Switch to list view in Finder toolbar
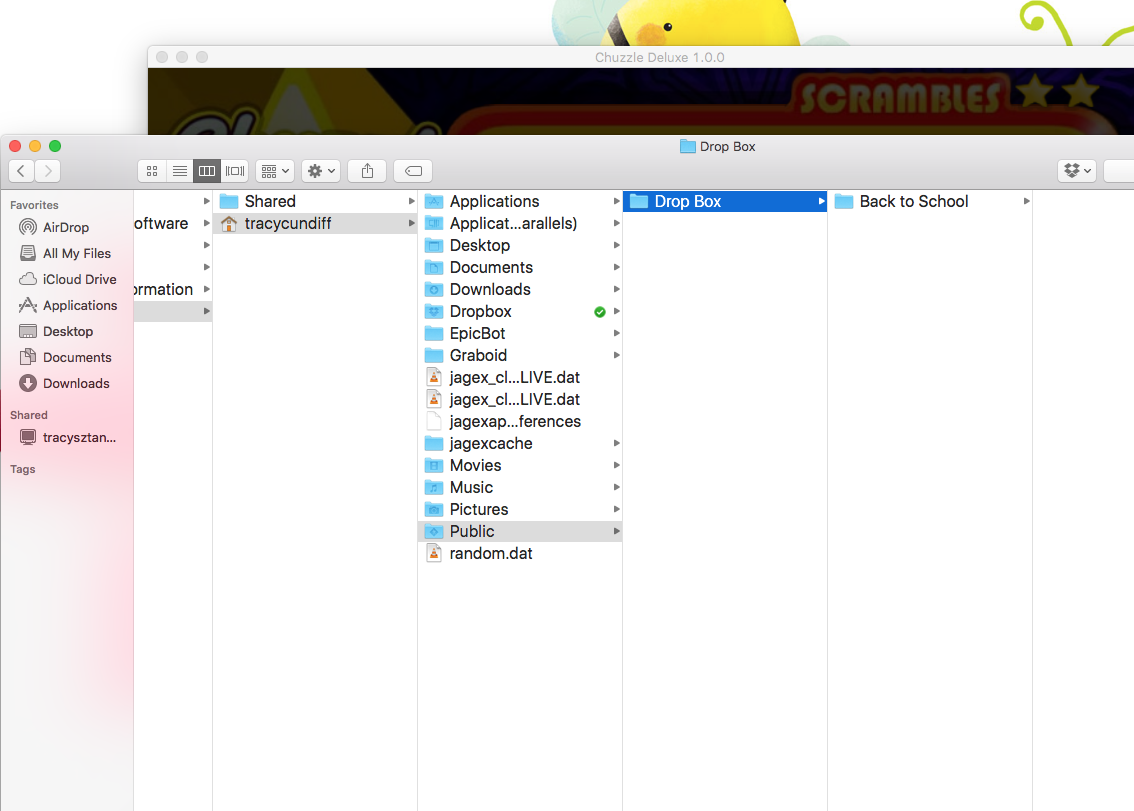 [x=179, y=171]
